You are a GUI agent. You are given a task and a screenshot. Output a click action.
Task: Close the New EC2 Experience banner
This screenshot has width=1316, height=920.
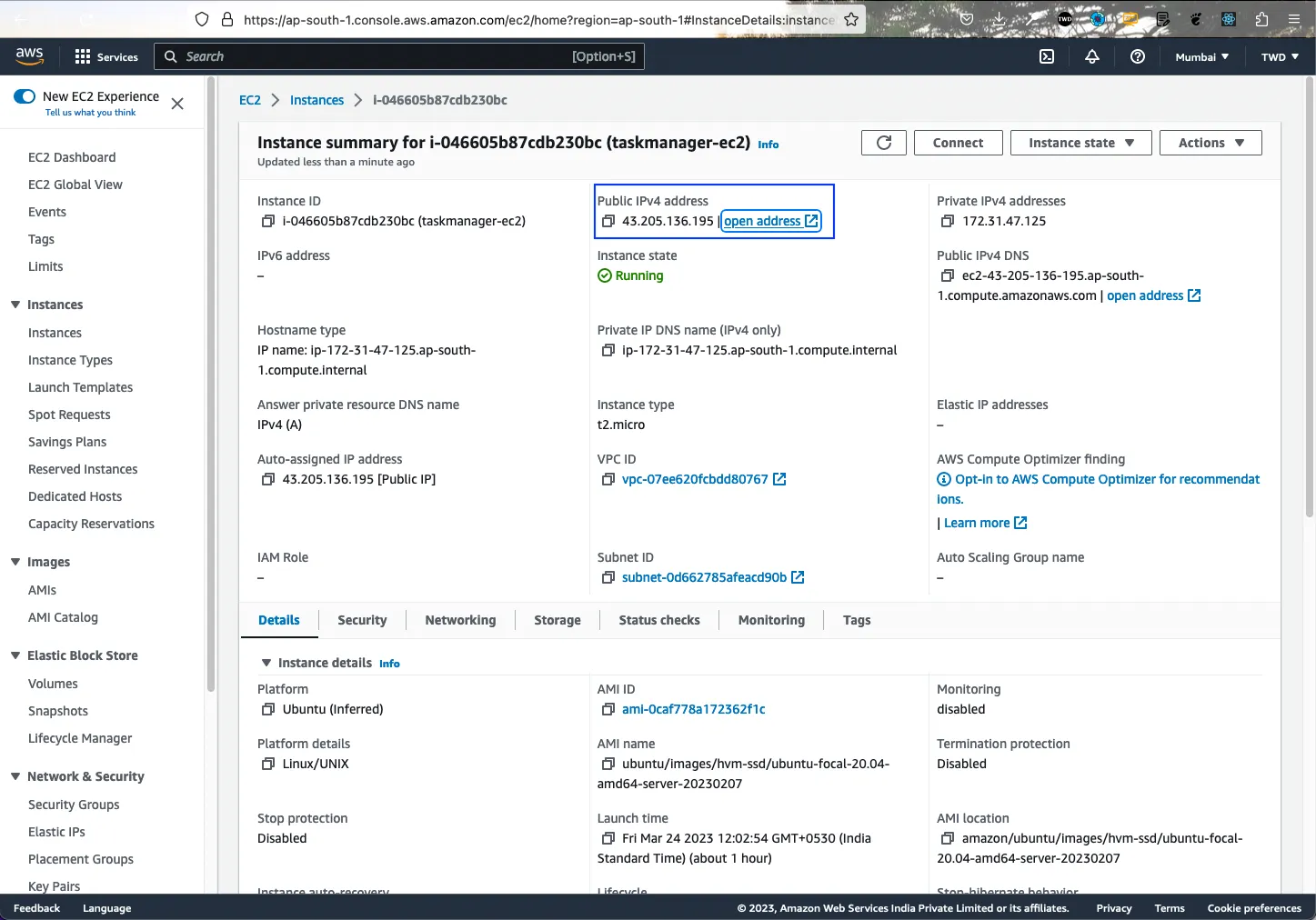(x=177, y=104)
